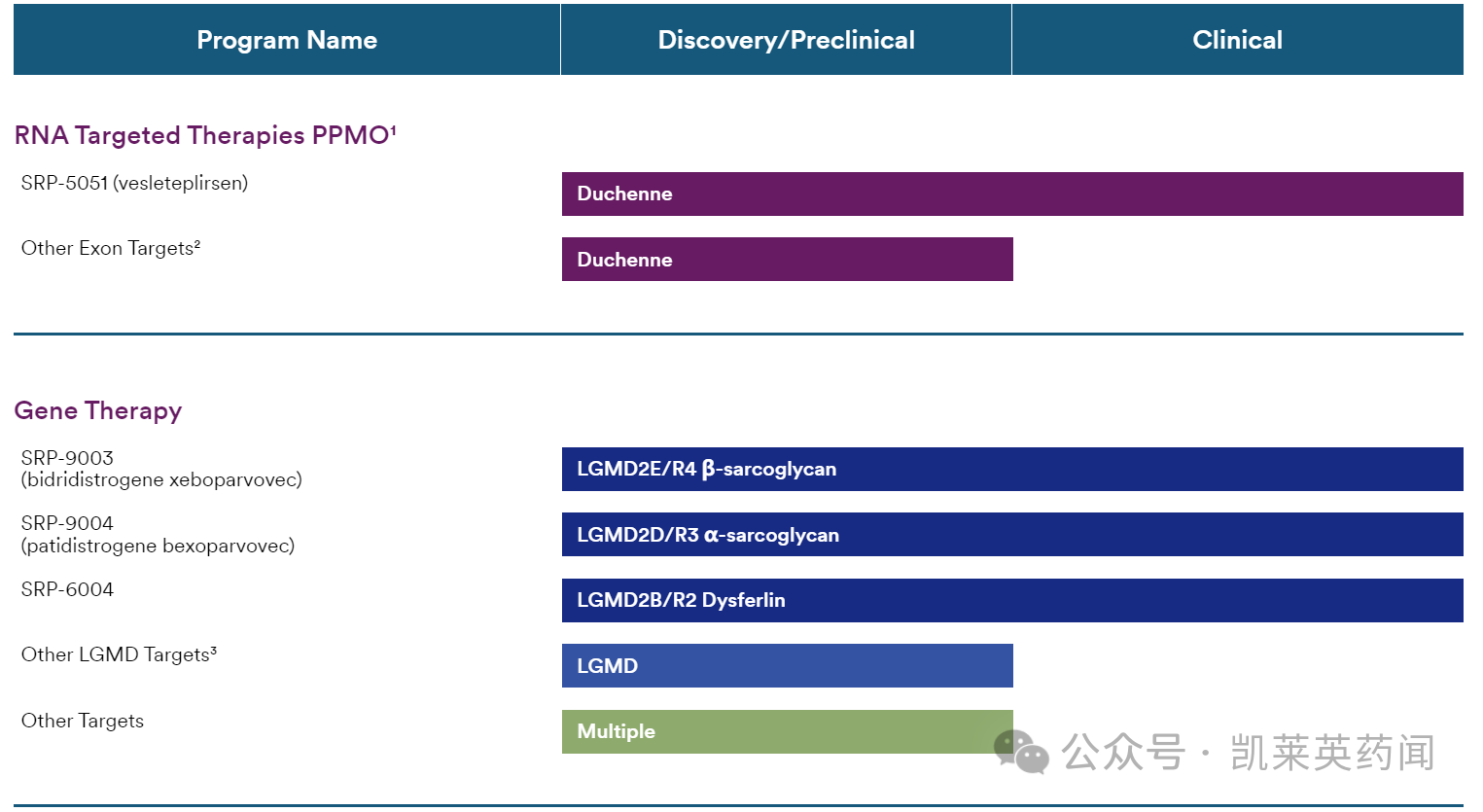Image resolution: width=1483 pixels, height=812 pixels.
Task: Click the LGMD2E/R4 β-sarcoglycan pipeline bar
Action: pyautogui.click(x=1012, y=469)
